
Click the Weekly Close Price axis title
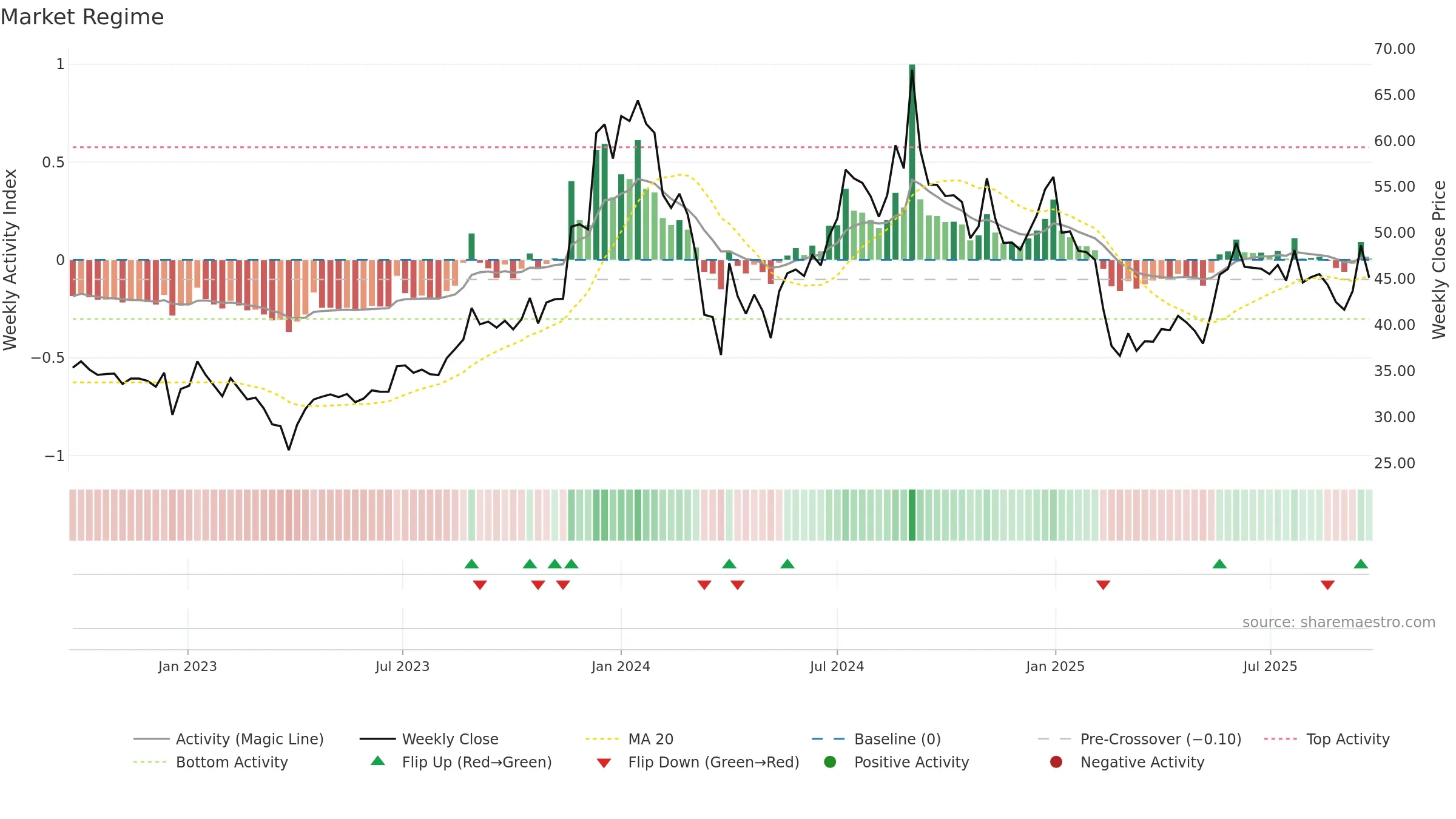[x=1439, y=260]
